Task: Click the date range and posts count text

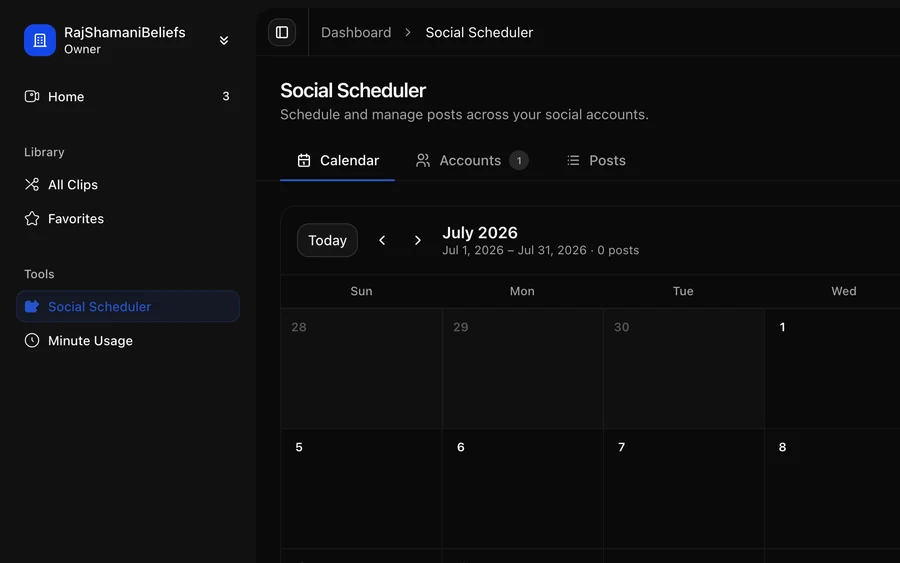Action: [x=541, y=250]
